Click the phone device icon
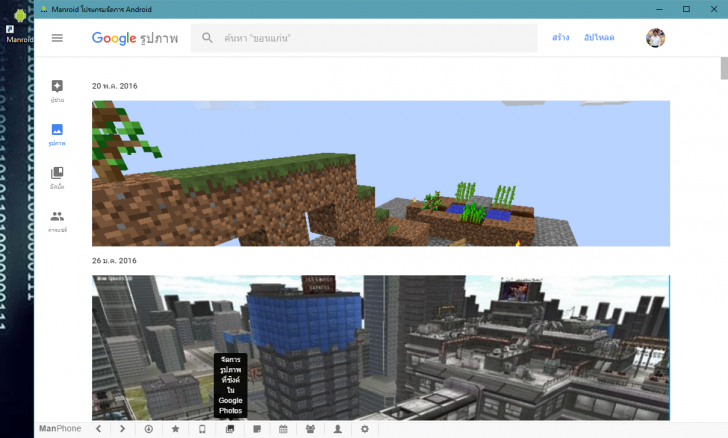728x438 pixels. tap(202, 429)
